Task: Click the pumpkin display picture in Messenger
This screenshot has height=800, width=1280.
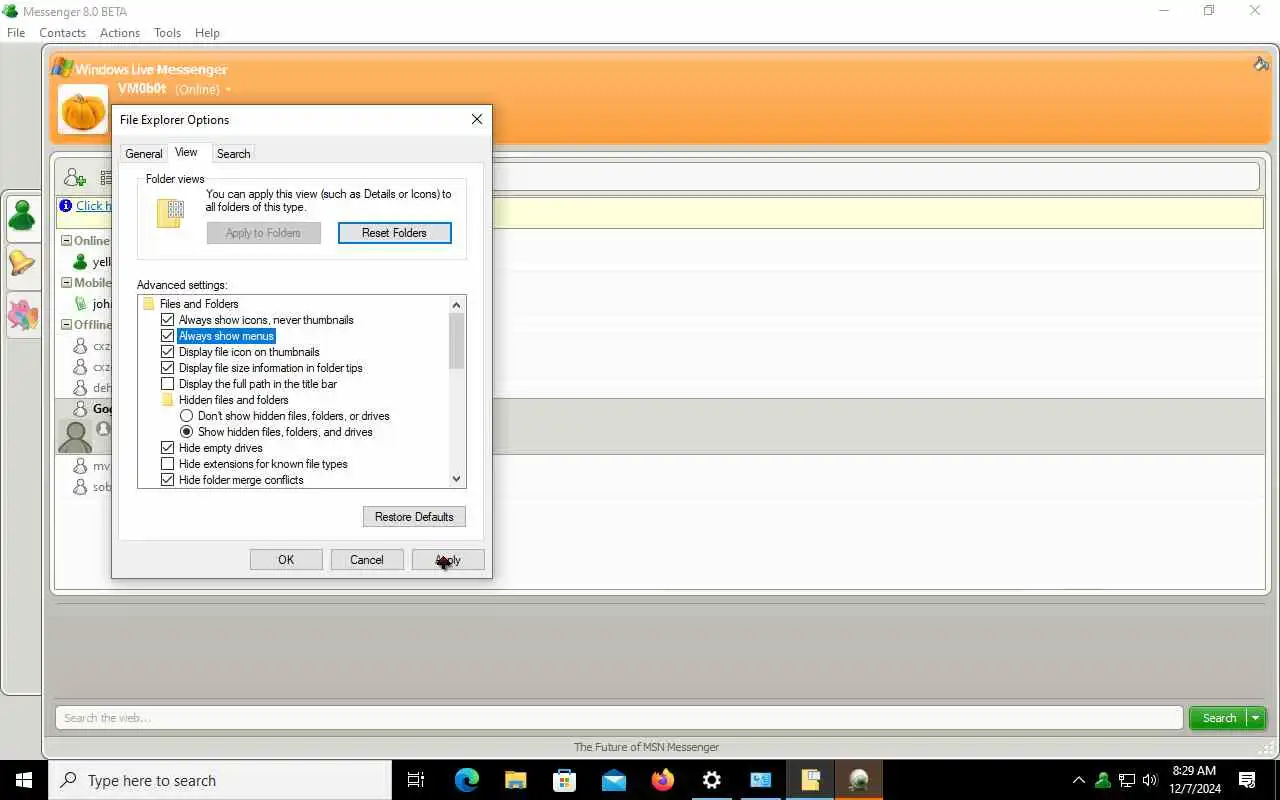Action: tap(83, 109)
